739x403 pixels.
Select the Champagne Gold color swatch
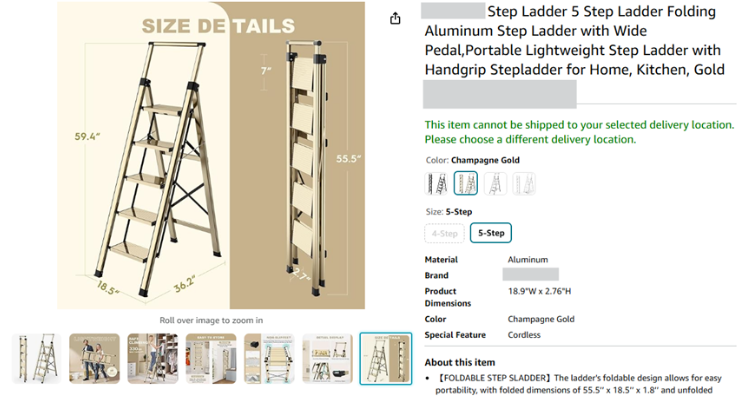click(x=466, y=183)
